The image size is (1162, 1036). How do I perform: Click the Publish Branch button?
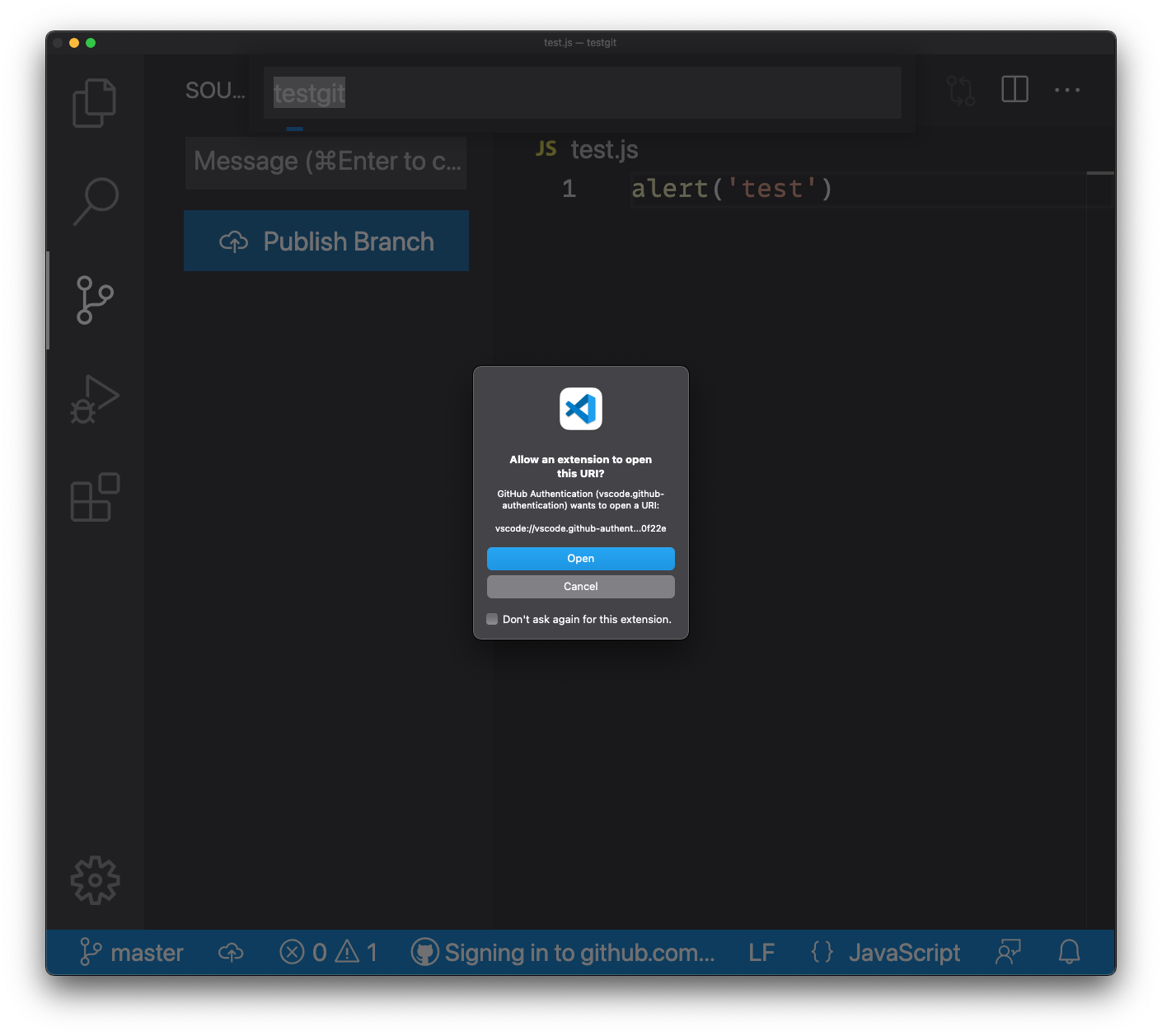[326, 241]
